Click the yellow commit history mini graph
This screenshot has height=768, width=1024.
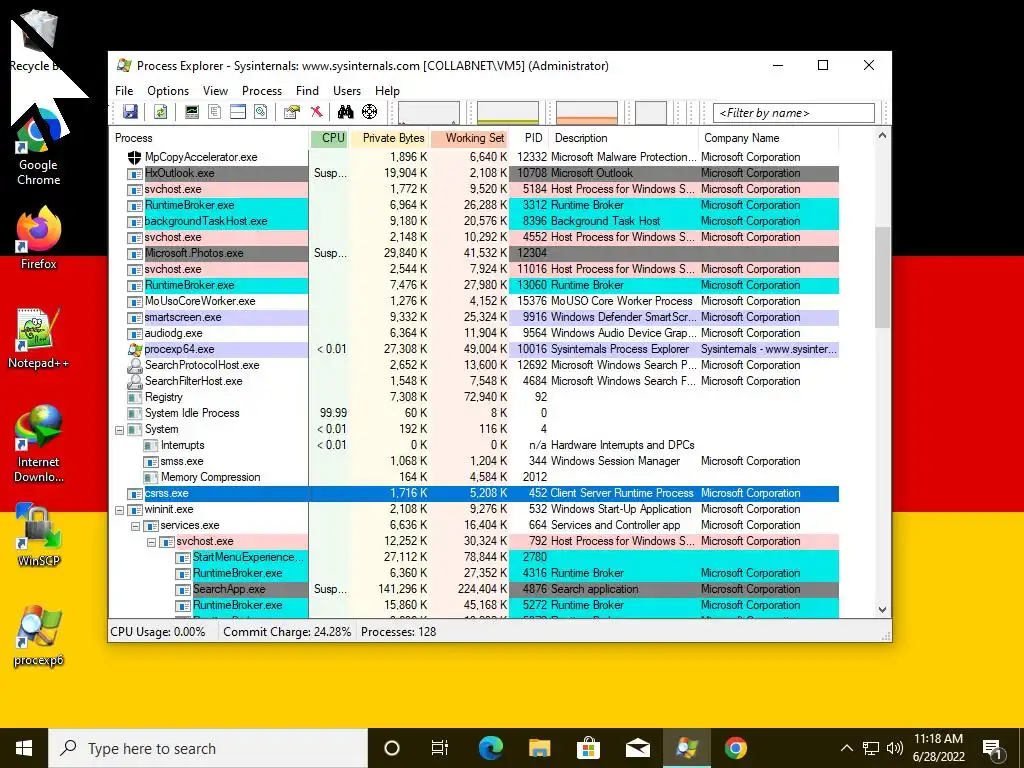coord(507,112)
